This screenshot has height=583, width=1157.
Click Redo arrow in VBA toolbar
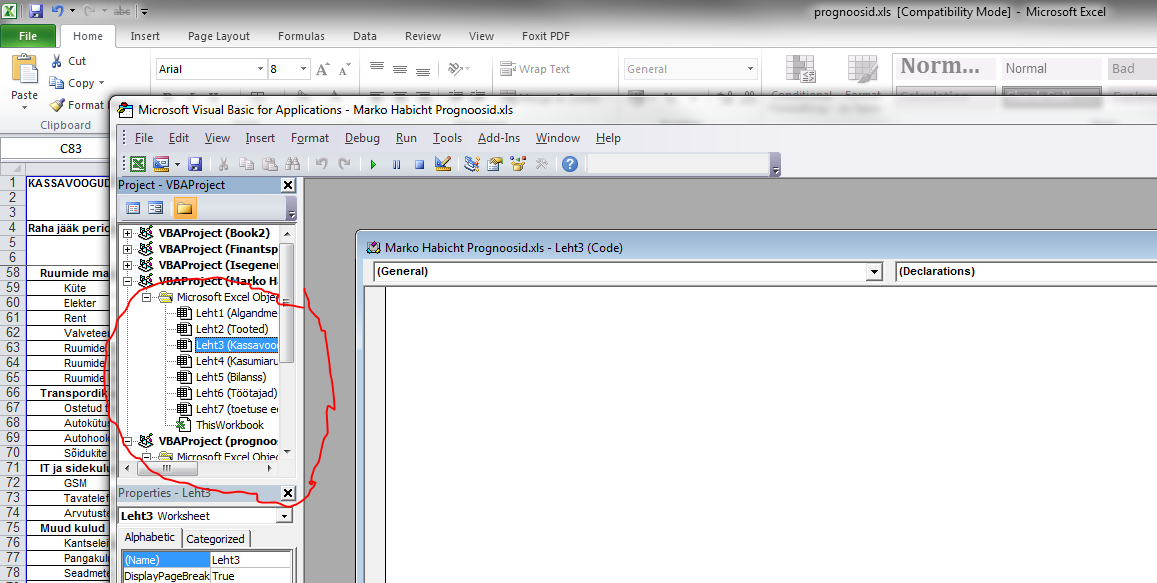pyautogui.click(x=345, y=164)
